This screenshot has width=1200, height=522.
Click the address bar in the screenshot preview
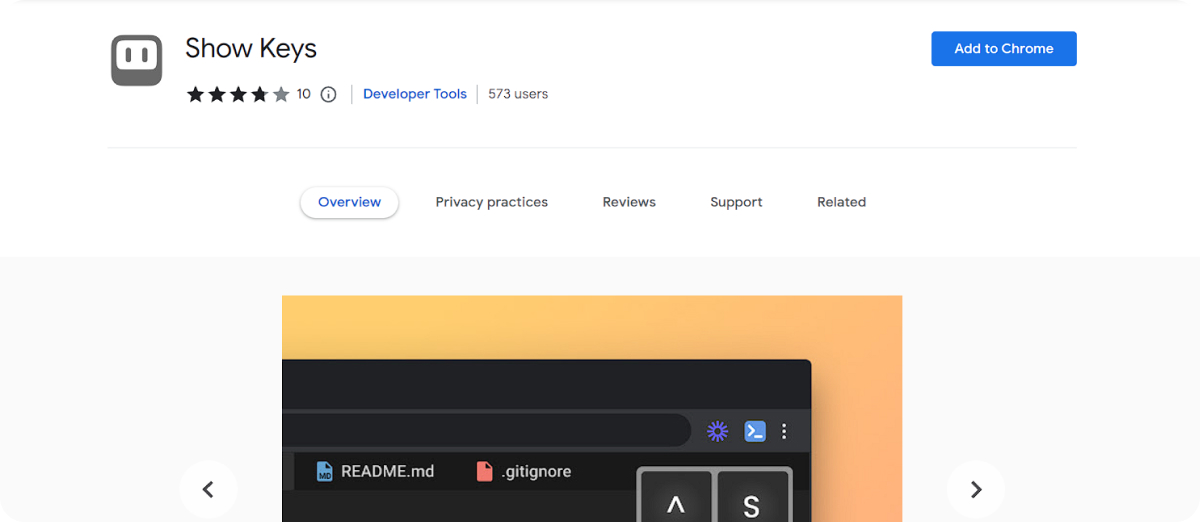[486, 431]
